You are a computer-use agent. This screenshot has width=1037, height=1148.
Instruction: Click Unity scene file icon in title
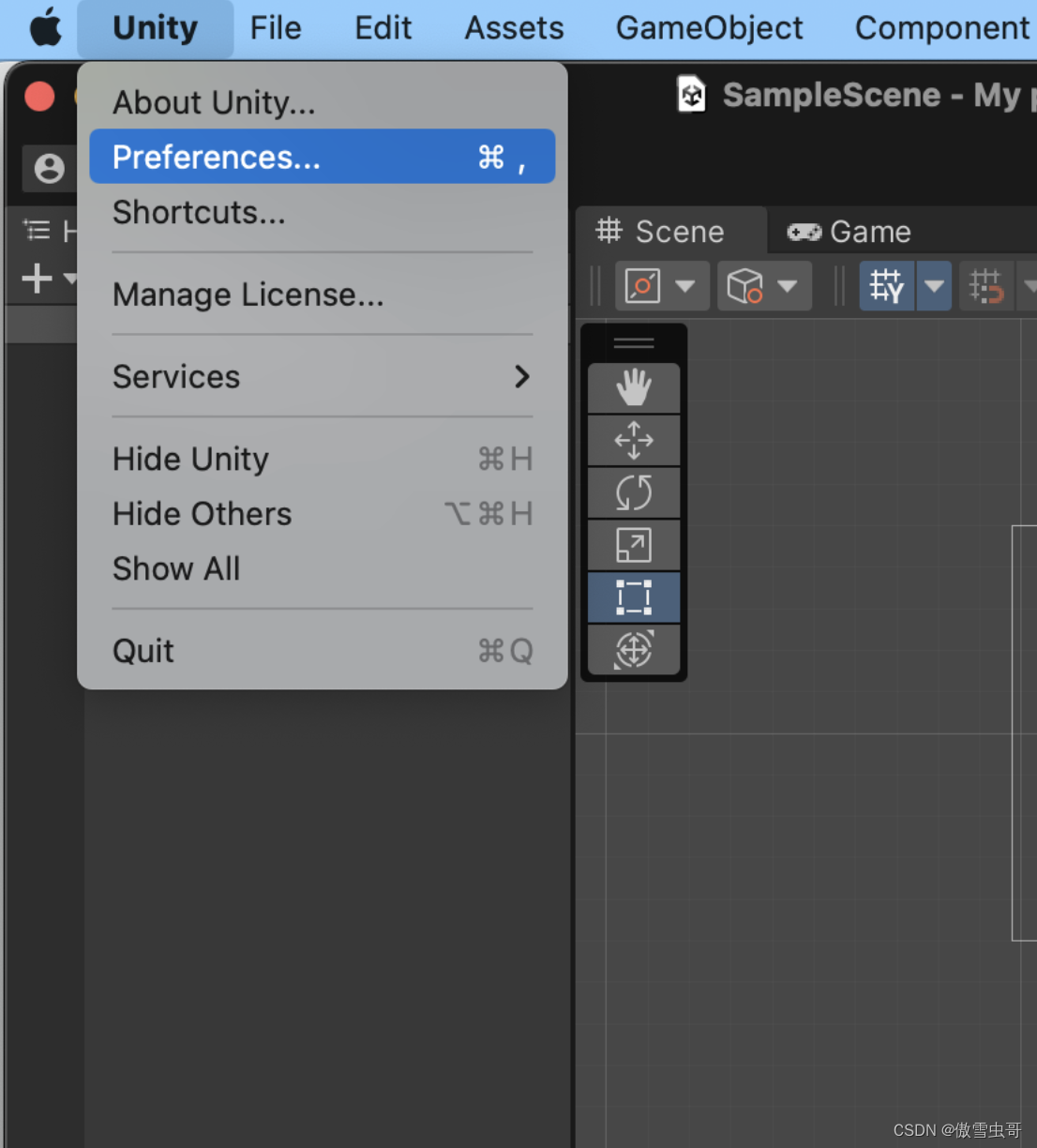click(x=691, y=94)
